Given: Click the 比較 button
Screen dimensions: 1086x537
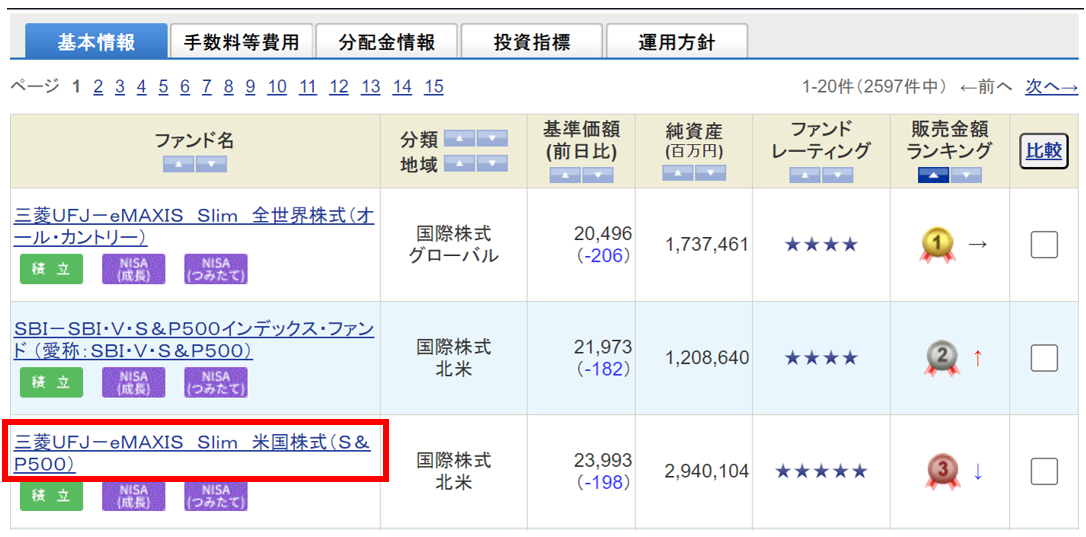Looking at the screenshot, I should point(1044,152).
